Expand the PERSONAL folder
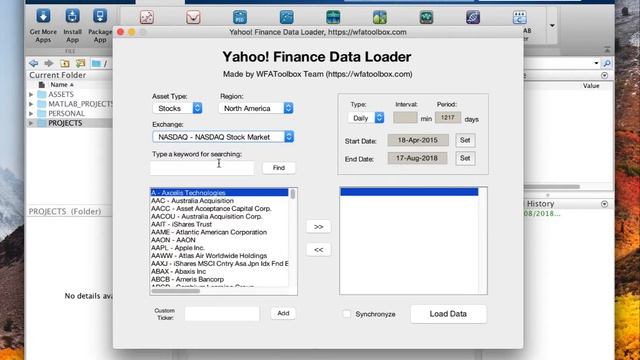 (31, 113)
